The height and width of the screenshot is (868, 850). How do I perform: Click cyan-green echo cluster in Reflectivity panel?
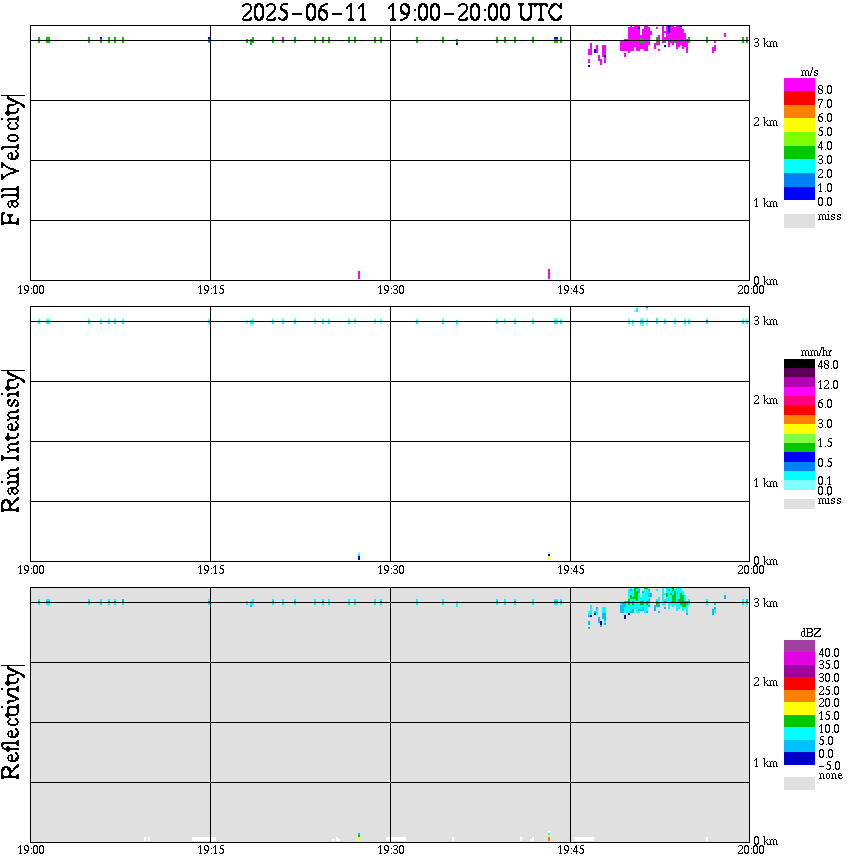[x=653, y=601]
